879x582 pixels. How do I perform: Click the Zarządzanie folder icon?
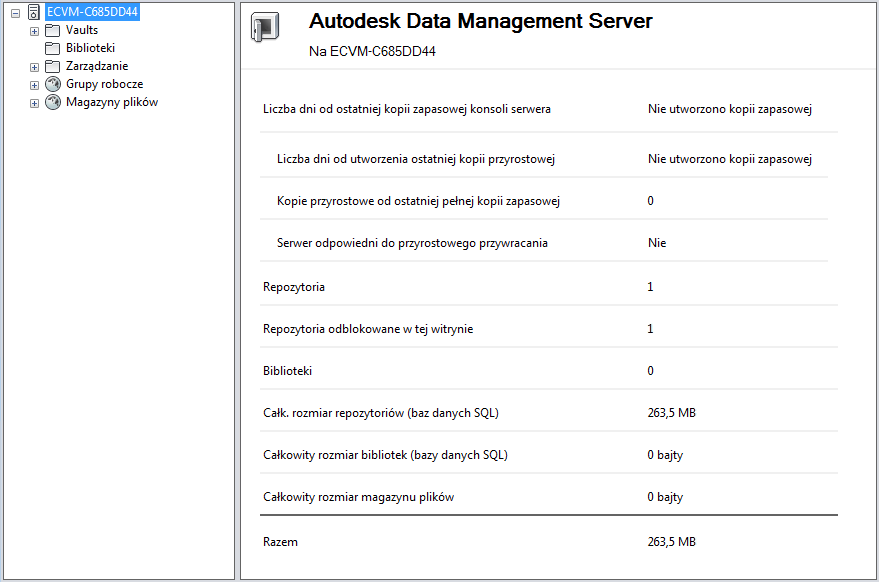[53, 66]
